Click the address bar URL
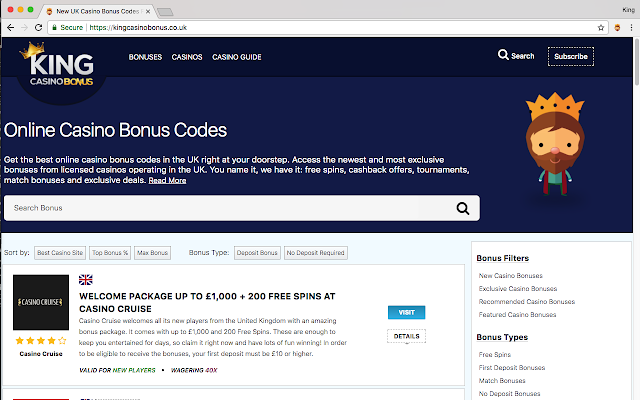Image resolution: width=640 pixels, height=400 pixels. [138, 27]
